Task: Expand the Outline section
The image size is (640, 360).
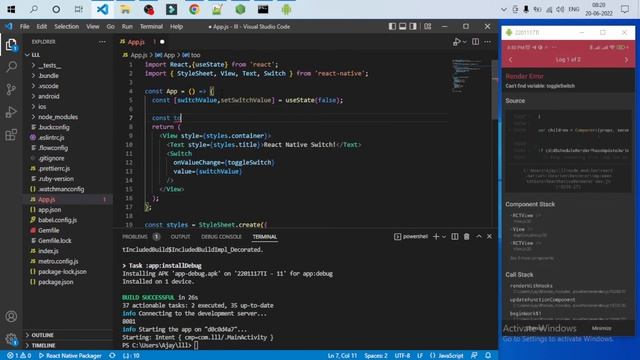Action: (42, 335)
